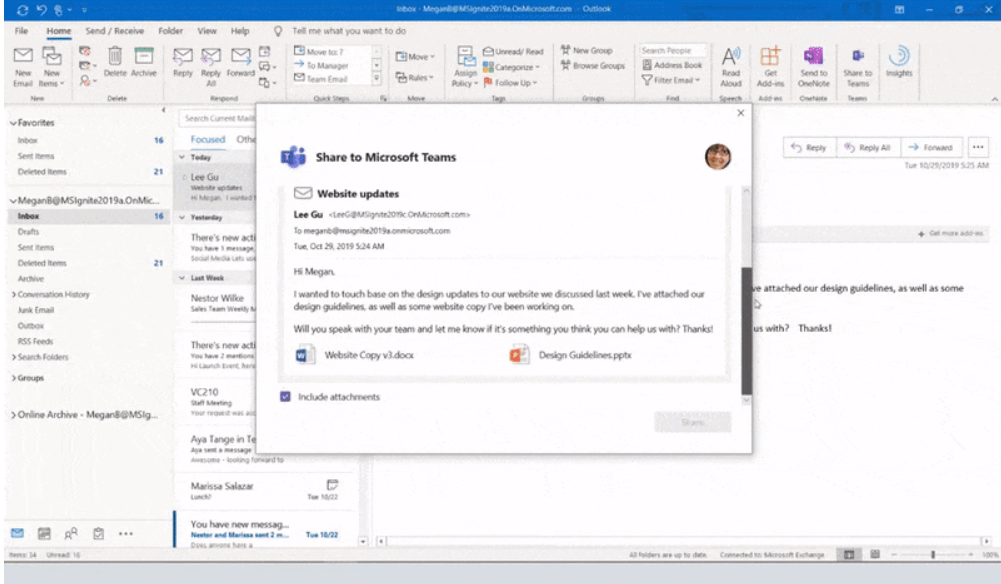Click Reply All in reading pane
Screen dimensions: 1001x584
(x=868, y=147)
